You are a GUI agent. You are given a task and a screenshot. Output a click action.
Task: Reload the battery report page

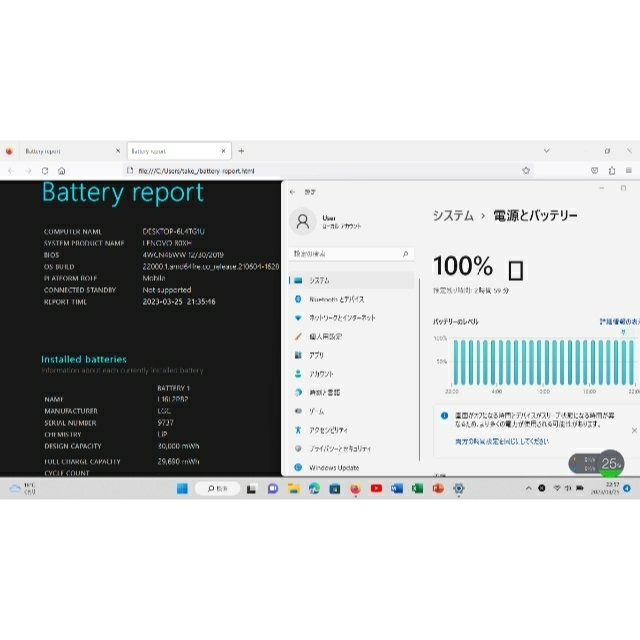click(45, 171)
